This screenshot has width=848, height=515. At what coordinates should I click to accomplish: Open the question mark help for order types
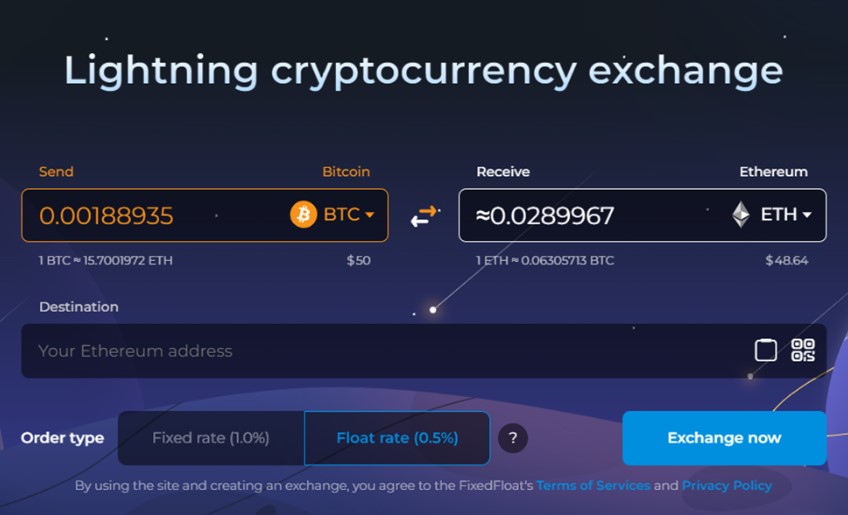(513, 438)
